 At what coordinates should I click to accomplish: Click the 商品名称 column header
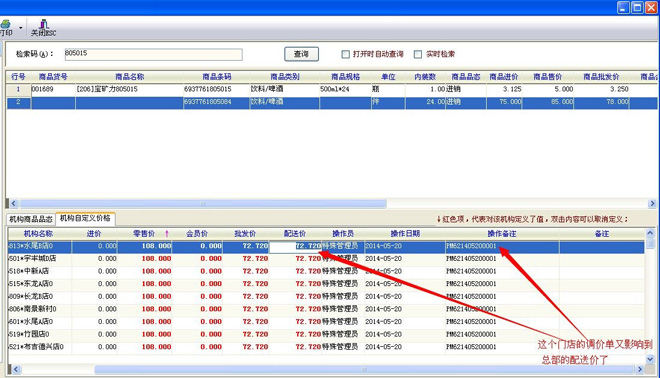tap(129, 77)
